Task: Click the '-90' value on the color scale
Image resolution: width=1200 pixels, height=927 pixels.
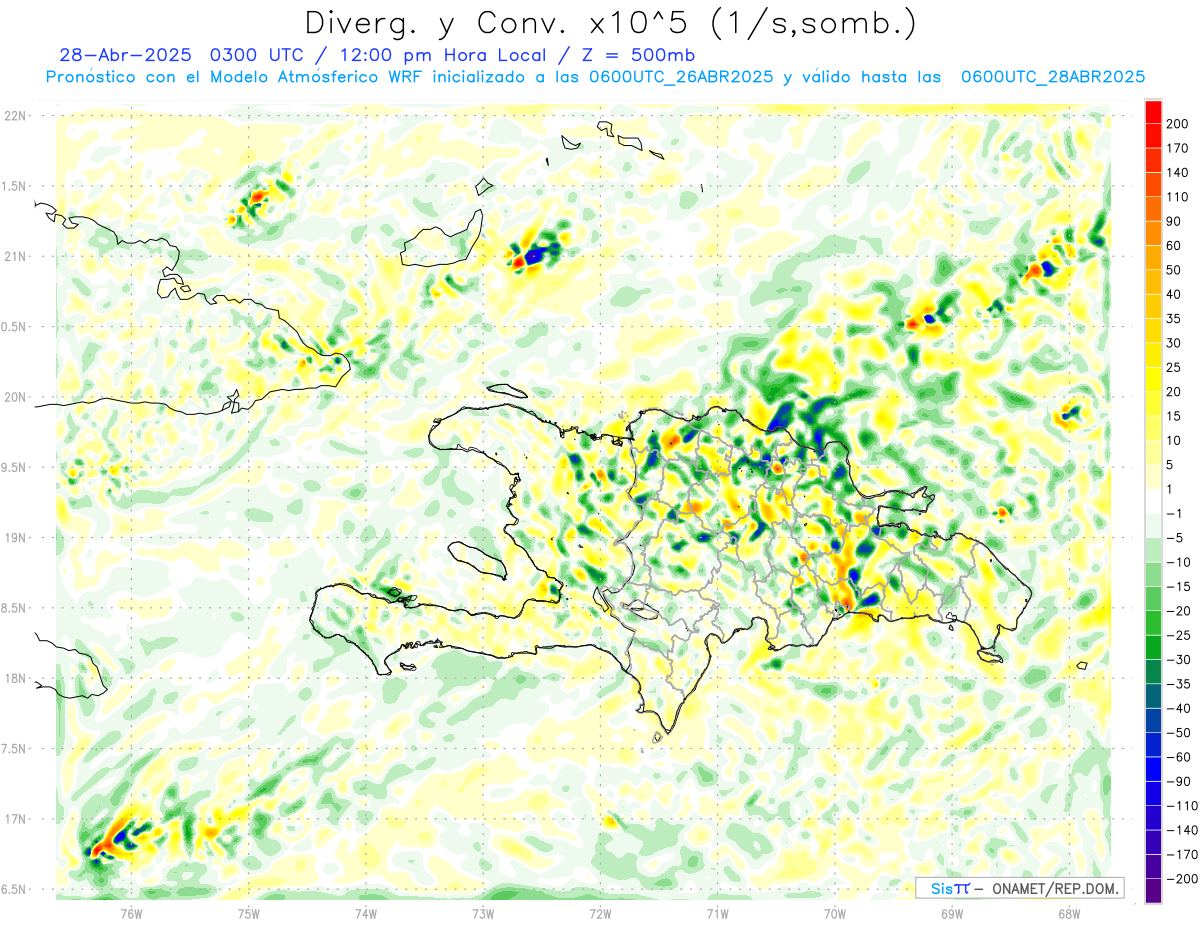Action: pos(1177,782)
